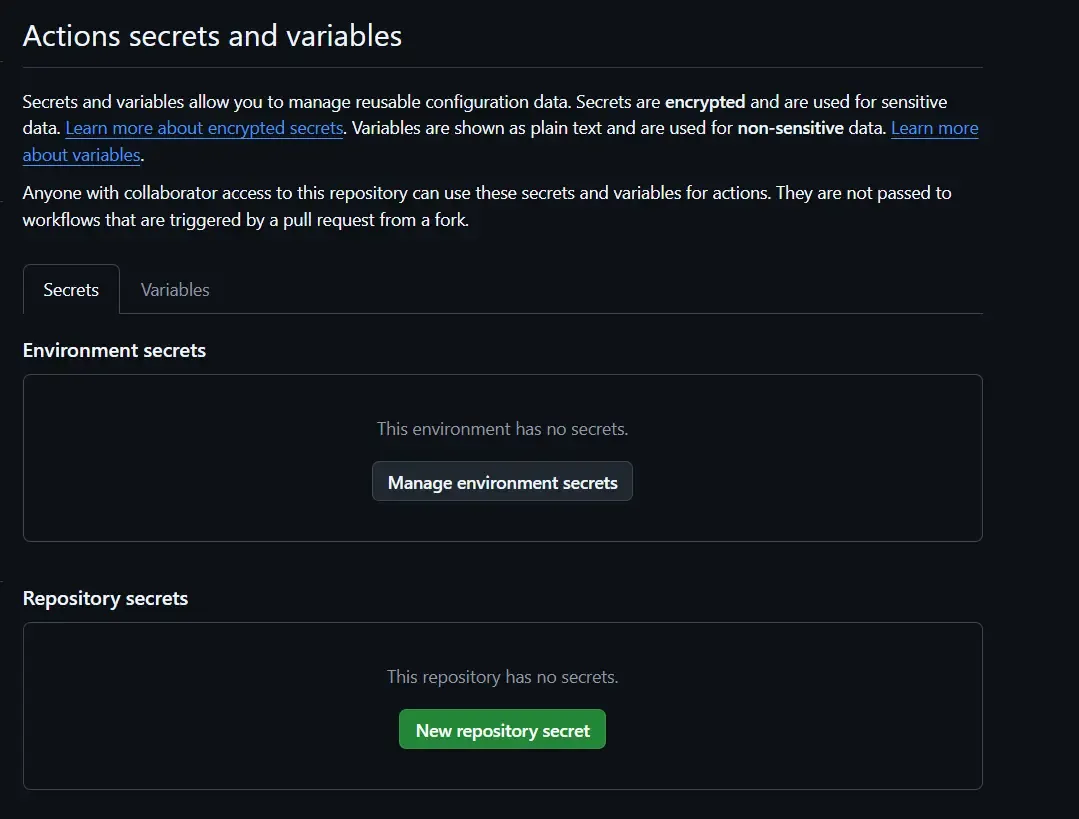Click Manage environment secrets button
Image resolution: width=1079 pixels, height=819 pixels.
point(502,482)
